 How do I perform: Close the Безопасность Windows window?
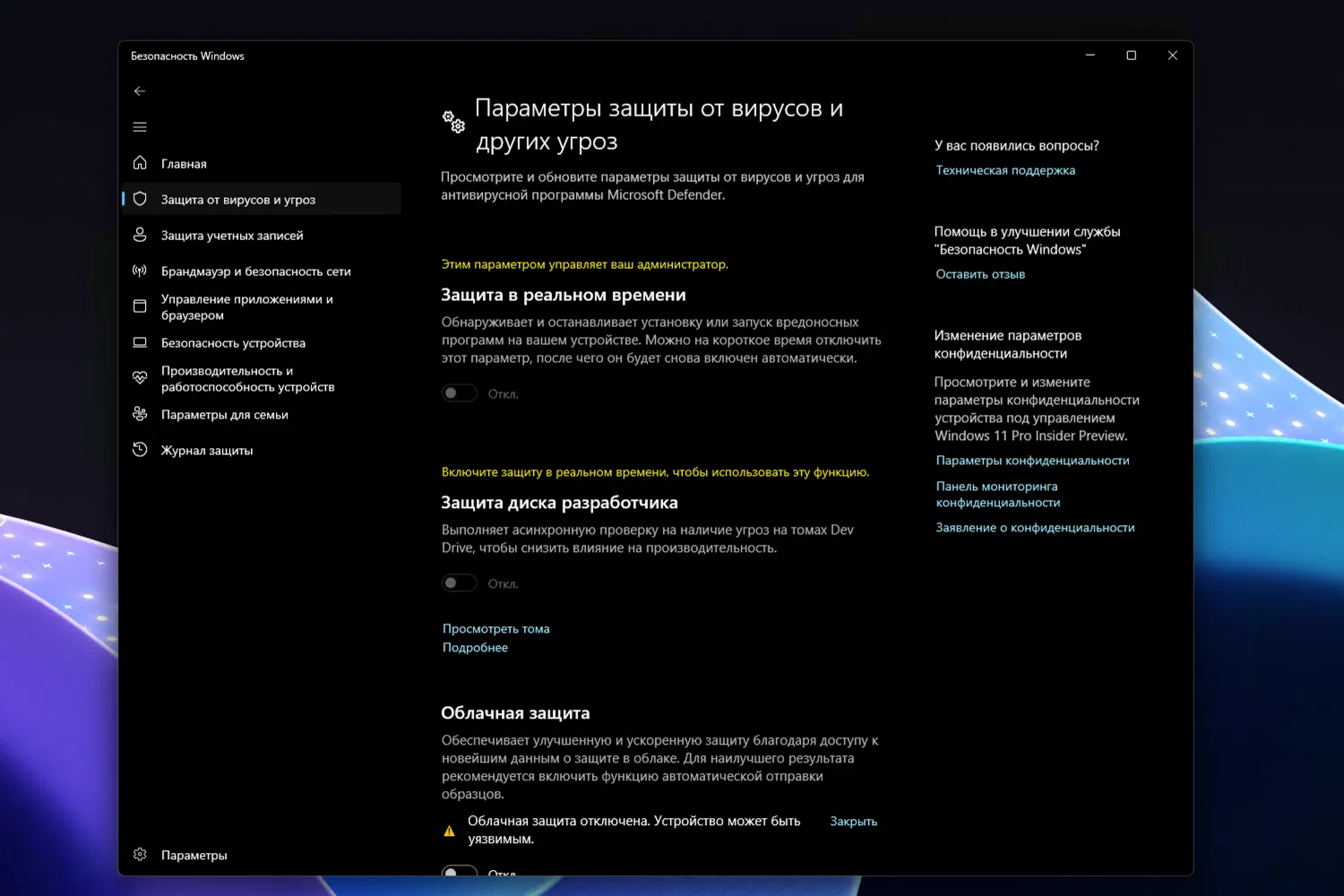1173,56
